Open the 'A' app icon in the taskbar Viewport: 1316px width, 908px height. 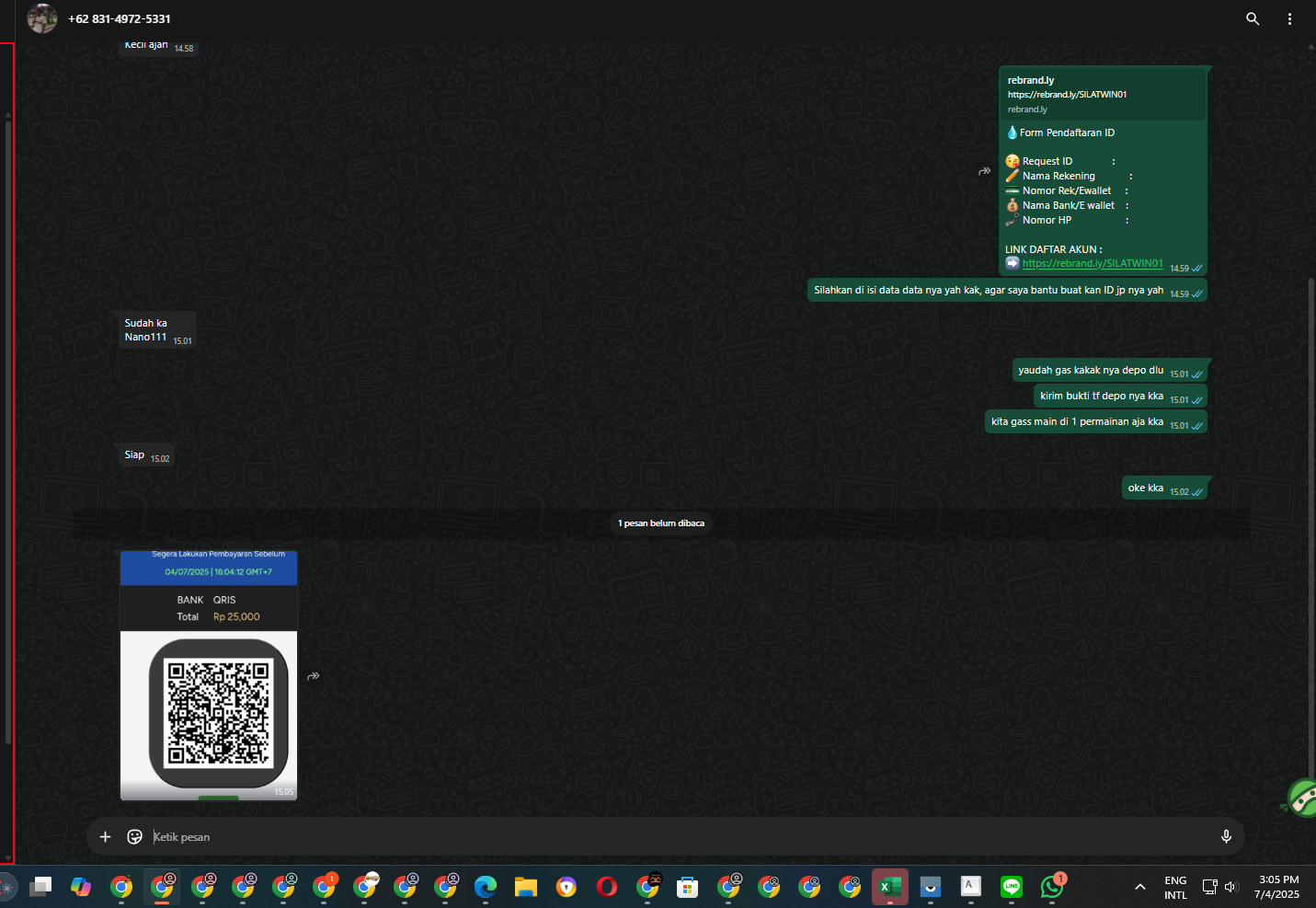(x=971, y=887)
